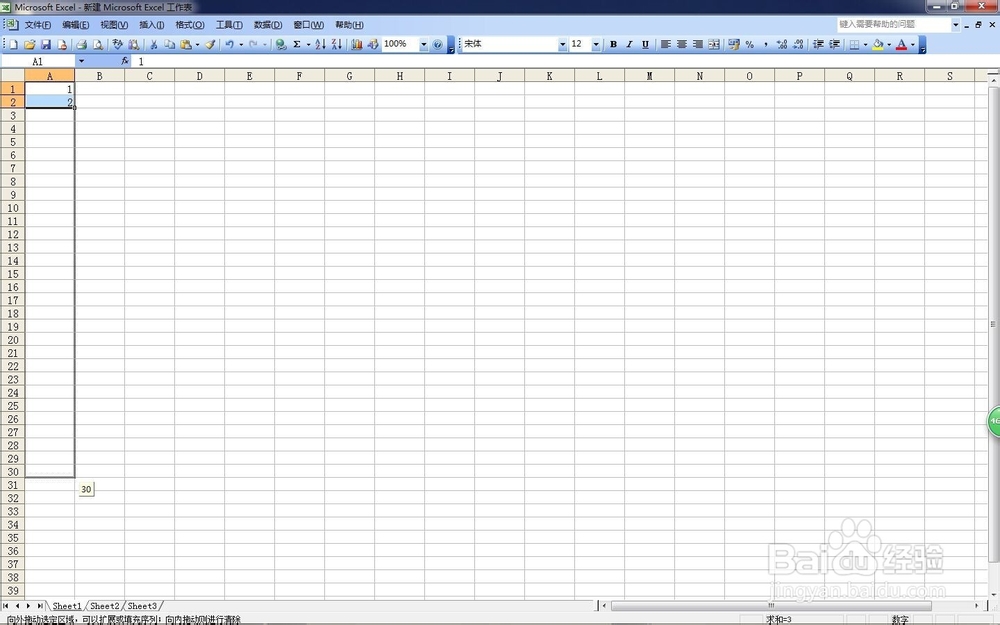
Task: Run the spelling check tool
Action: [117, 44]
